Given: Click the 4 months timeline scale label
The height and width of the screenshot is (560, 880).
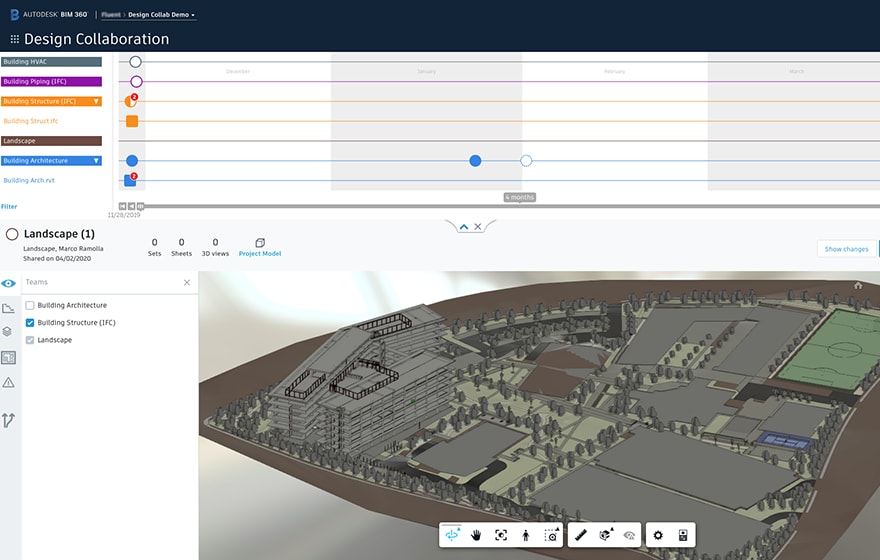Looking at the screenshot, I should click(x=520, y=198).
